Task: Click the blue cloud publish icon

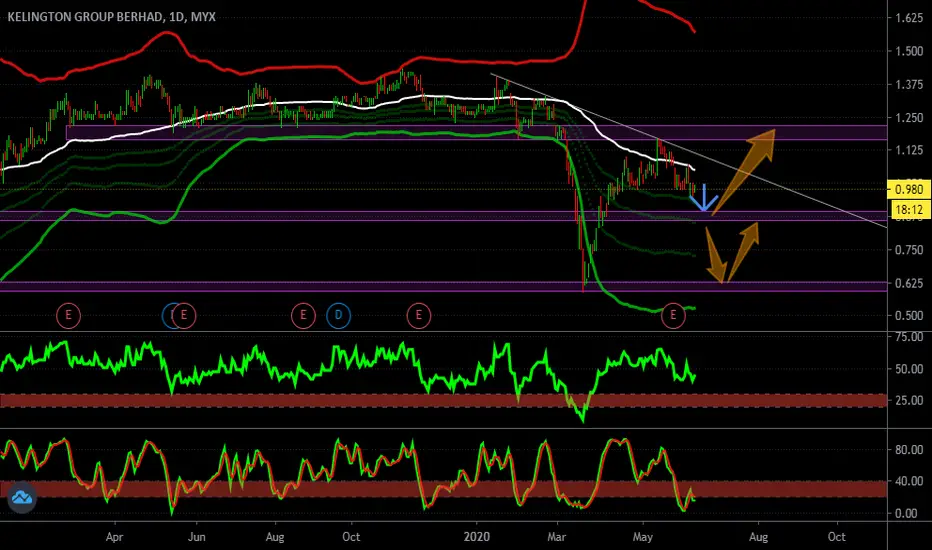Action: coord(22,497)
